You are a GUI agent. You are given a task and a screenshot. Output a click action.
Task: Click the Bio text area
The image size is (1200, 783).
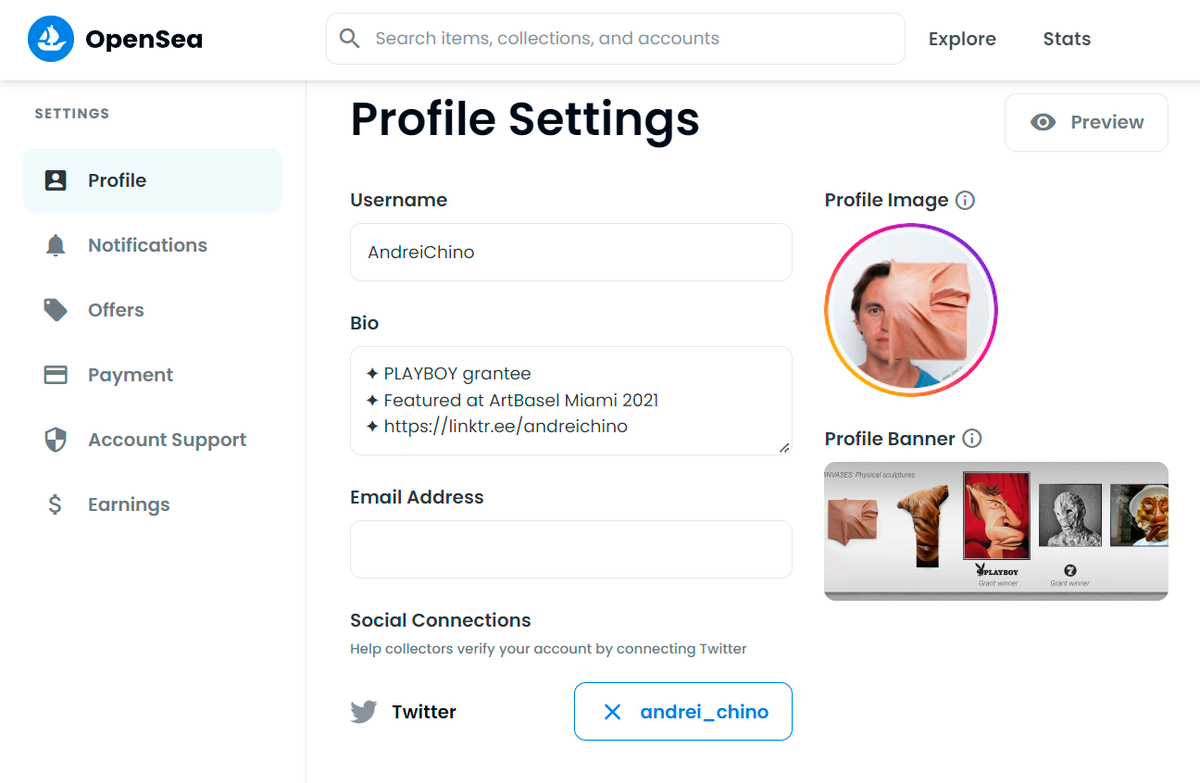pos(571,401)
